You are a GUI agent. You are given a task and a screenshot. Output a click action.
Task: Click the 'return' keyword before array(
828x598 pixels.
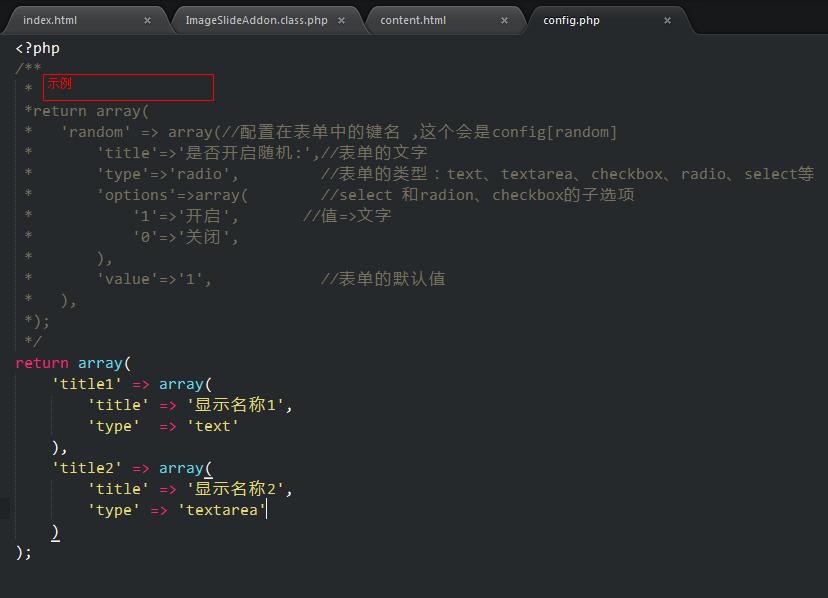42,363
